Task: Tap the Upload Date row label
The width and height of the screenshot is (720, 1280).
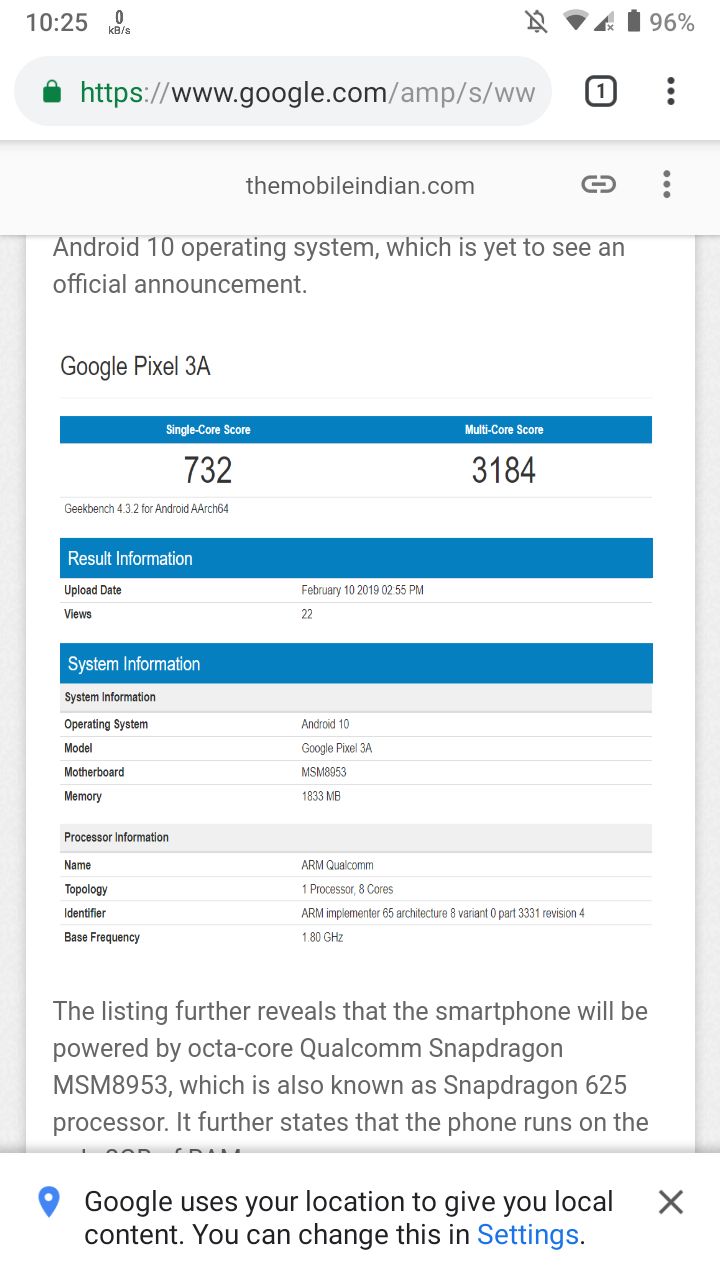Action: (93, 590)
